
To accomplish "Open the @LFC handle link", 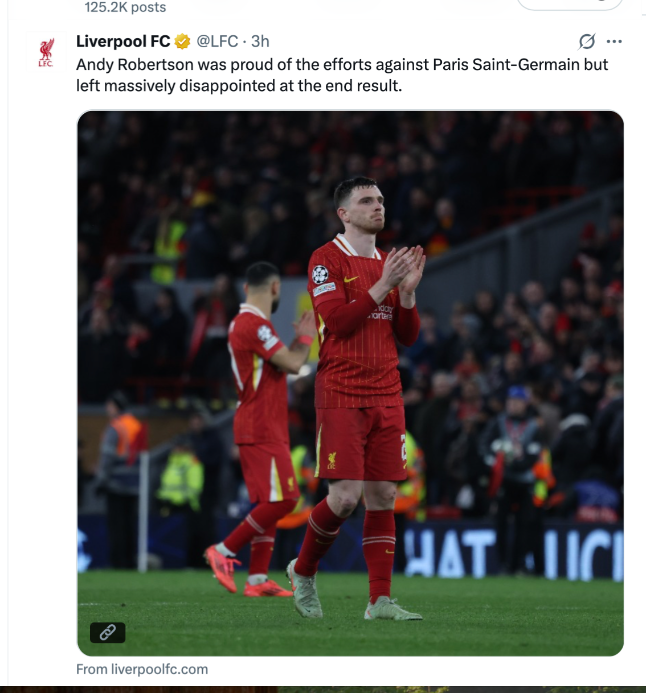I will [217, 41].
